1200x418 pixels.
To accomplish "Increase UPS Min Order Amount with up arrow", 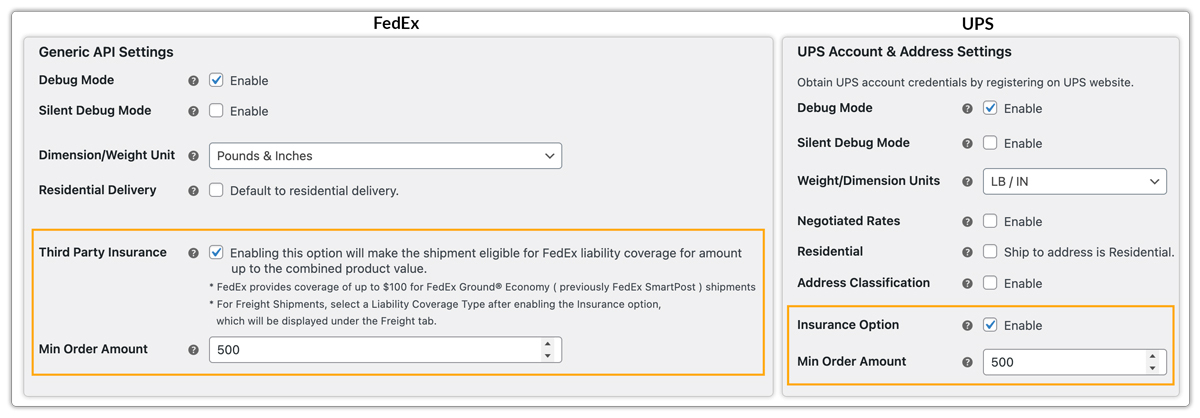I will (x=1152, y=356).
